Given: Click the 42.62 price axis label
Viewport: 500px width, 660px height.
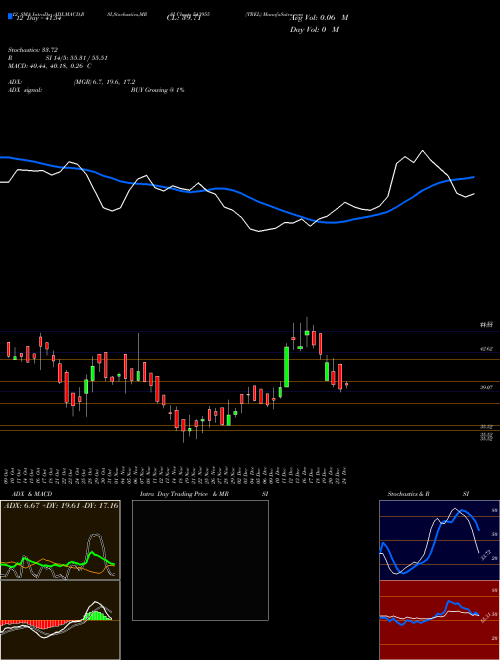Looking at the screenshot, I should pos(486,349).
